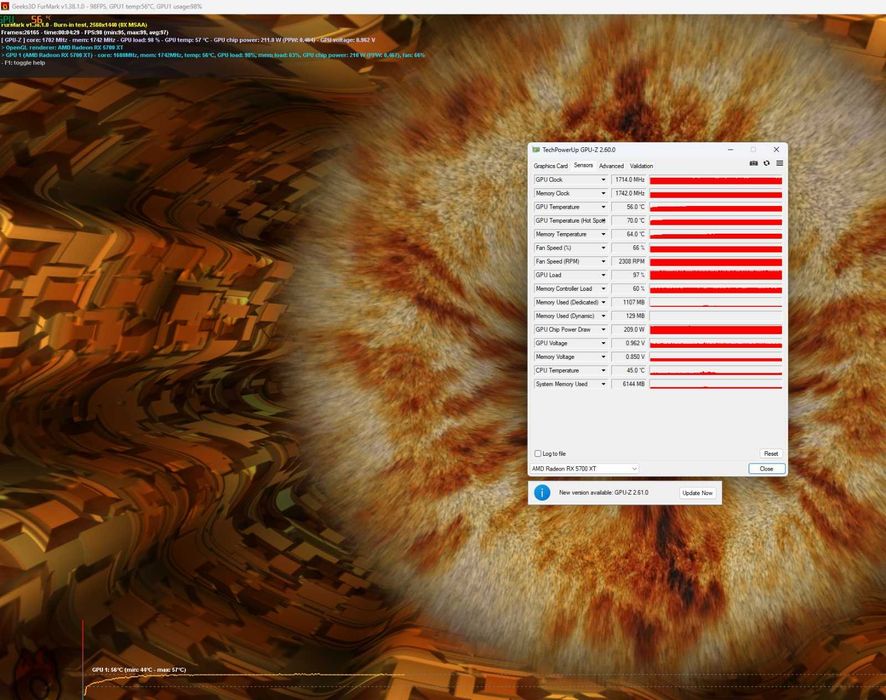Open the GPU-Z hamburger menu icon
Screen dimensions: 886x700
780,163
